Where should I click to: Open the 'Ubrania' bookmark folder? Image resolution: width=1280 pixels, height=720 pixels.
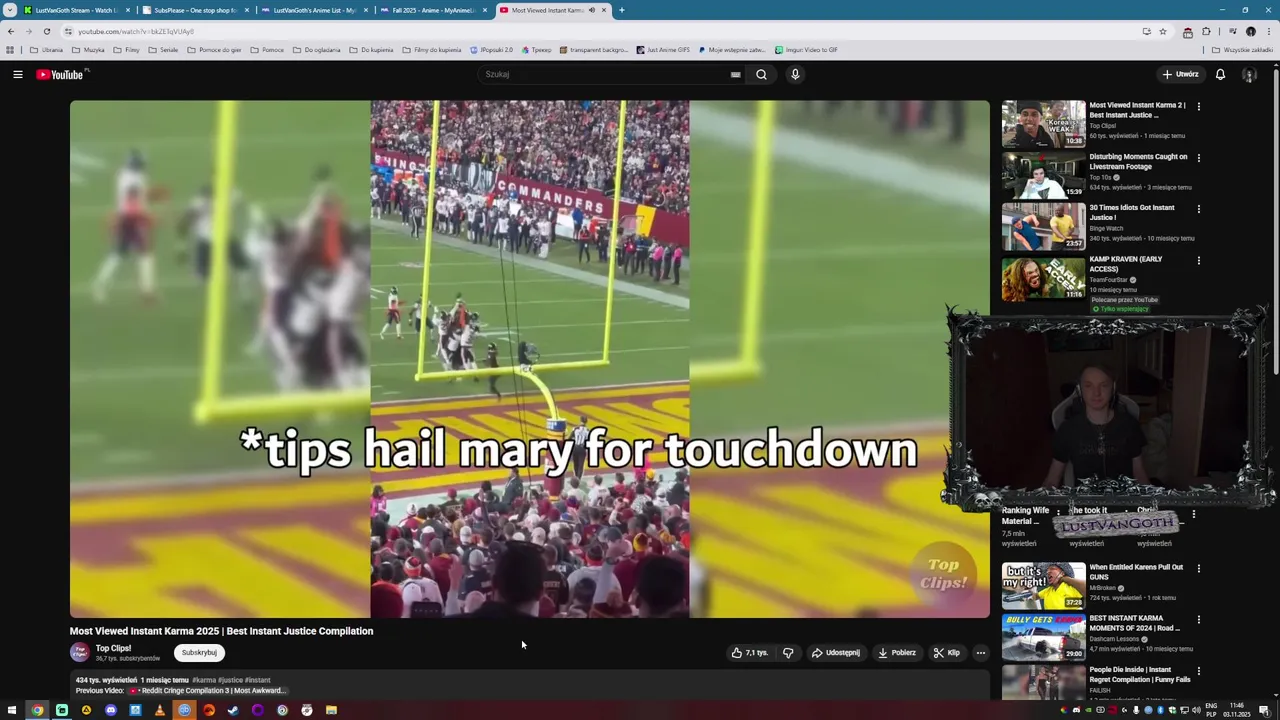click(46, 49)
